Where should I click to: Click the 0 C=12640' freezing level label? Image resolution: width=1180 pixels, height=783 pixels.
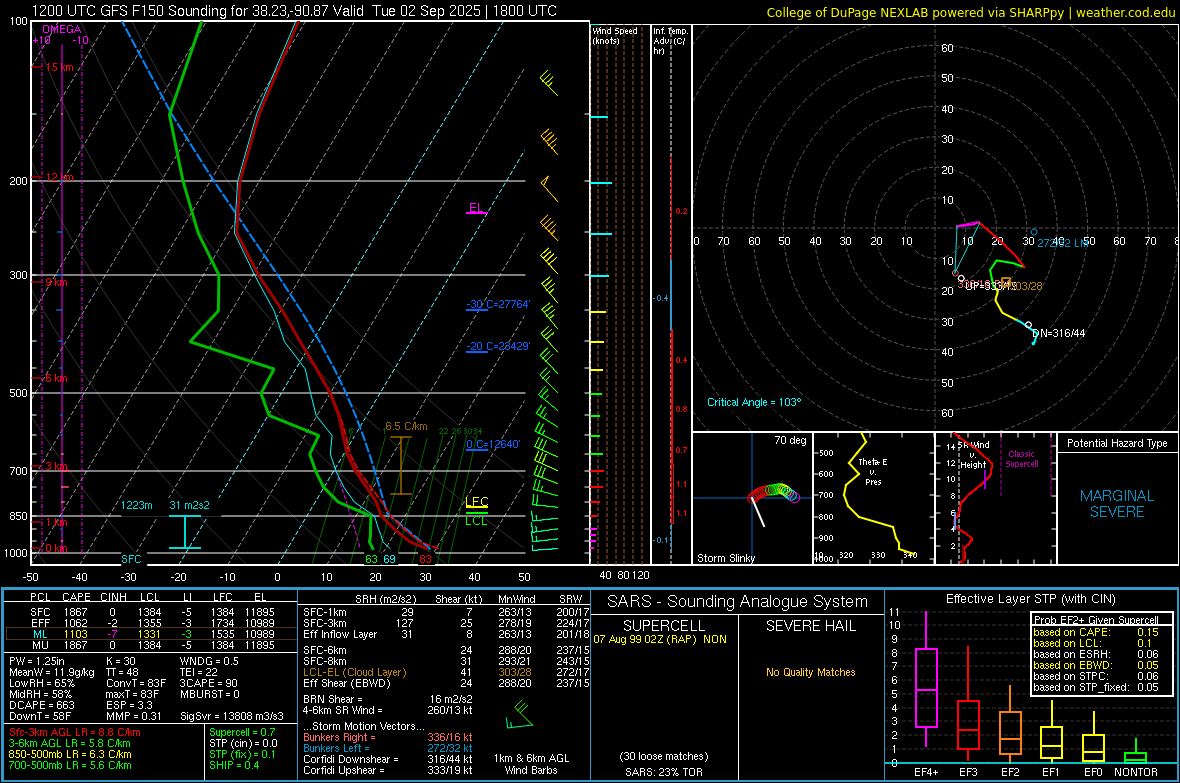coord(493,444)
